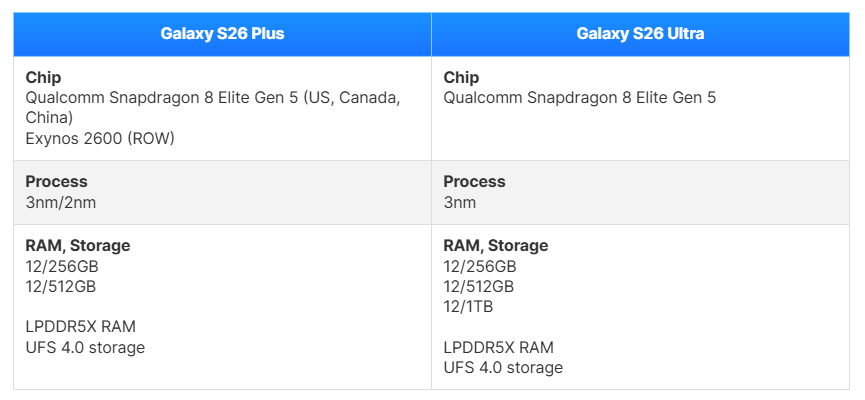This screenshot has height=400, width=865.
Task: Click 12/512GB in the S26 Plus column
Action: click(x=61, y=287)
